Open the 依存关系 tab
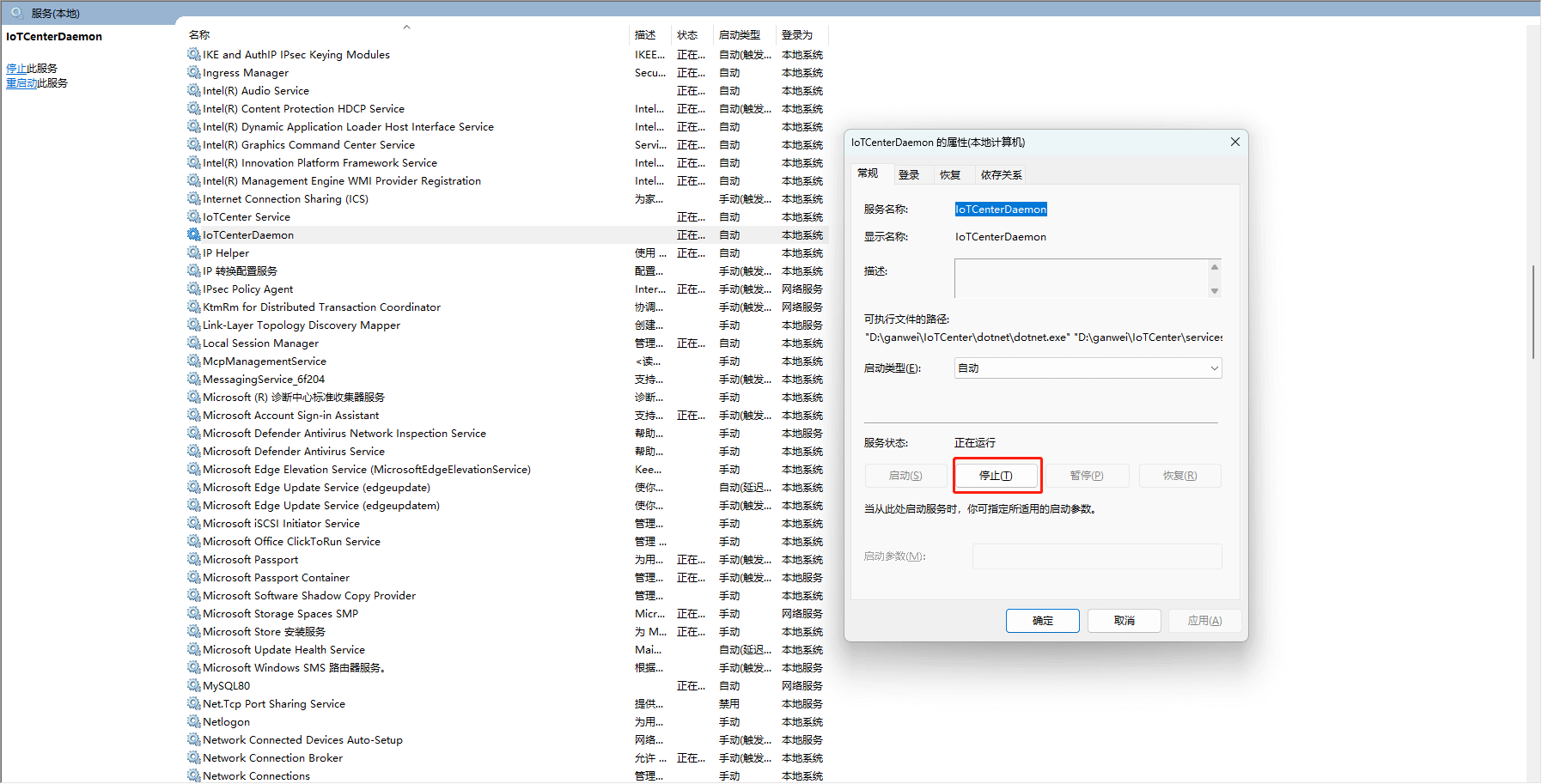The width and height of the screenshot is (1542, 784). [1001, 175]
